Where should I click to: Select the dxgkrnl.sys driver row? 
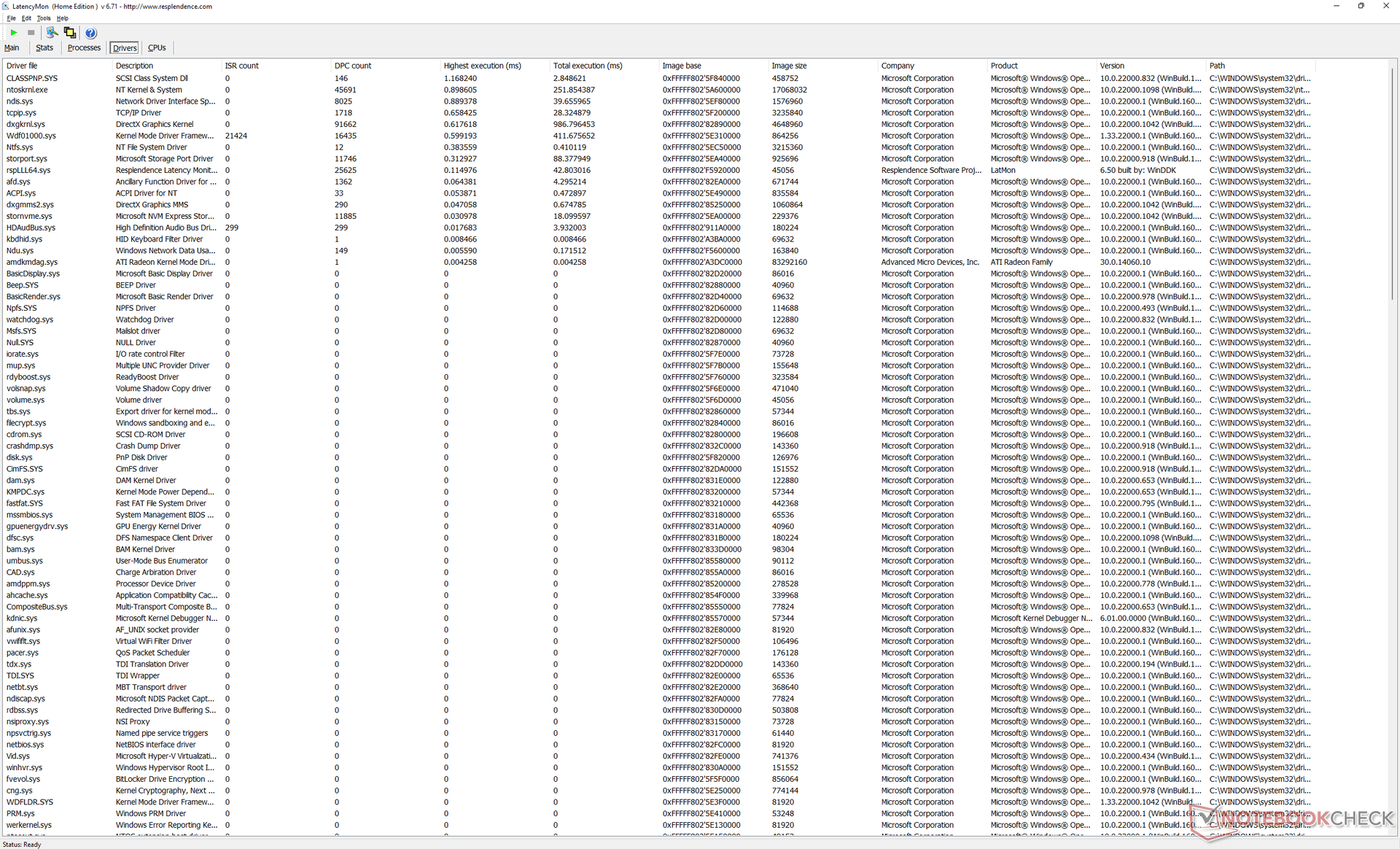[x=26, y=124]
